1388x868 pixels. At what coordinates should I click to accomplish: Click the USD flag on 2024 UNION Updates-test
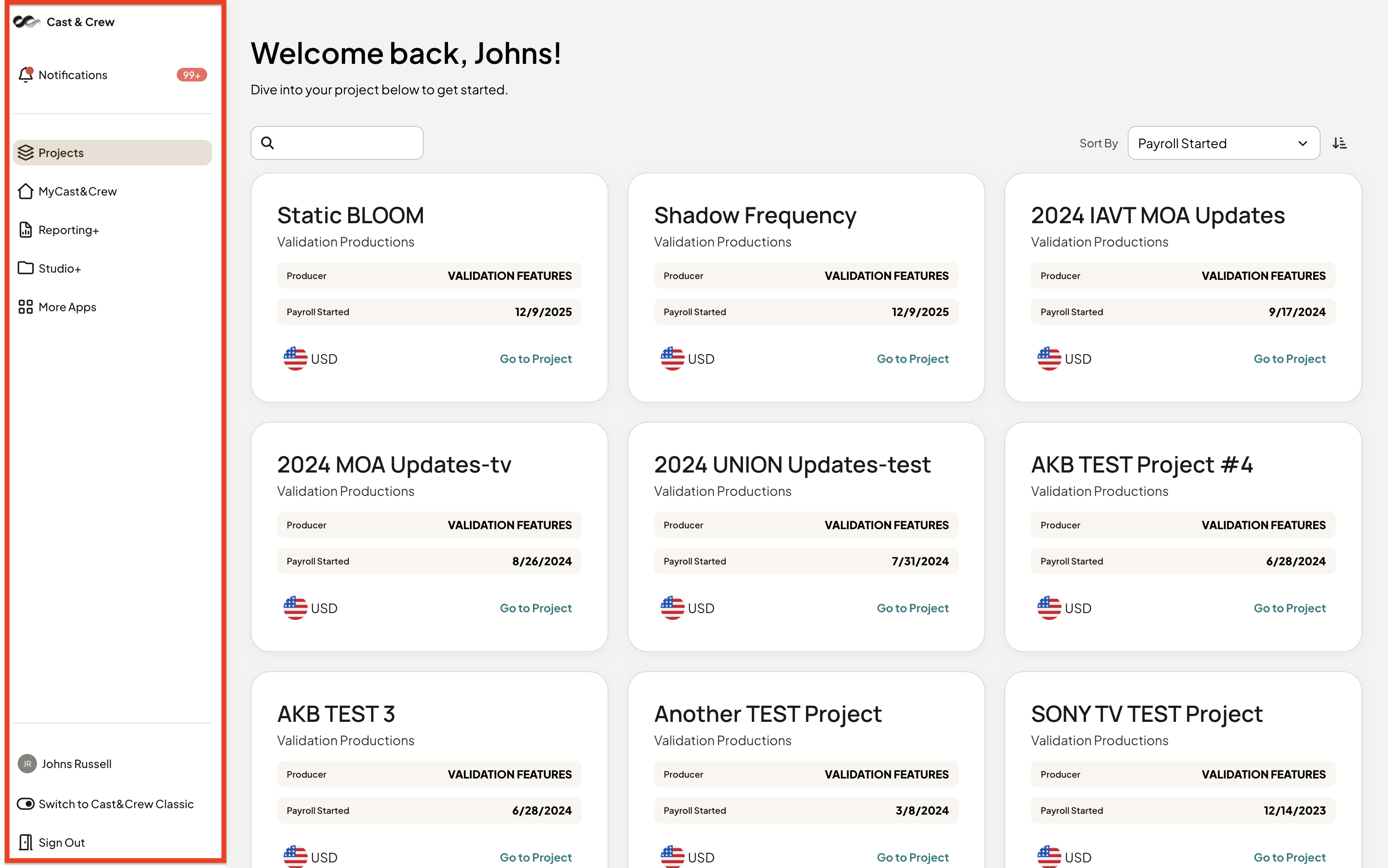click(x=672, y=608)
